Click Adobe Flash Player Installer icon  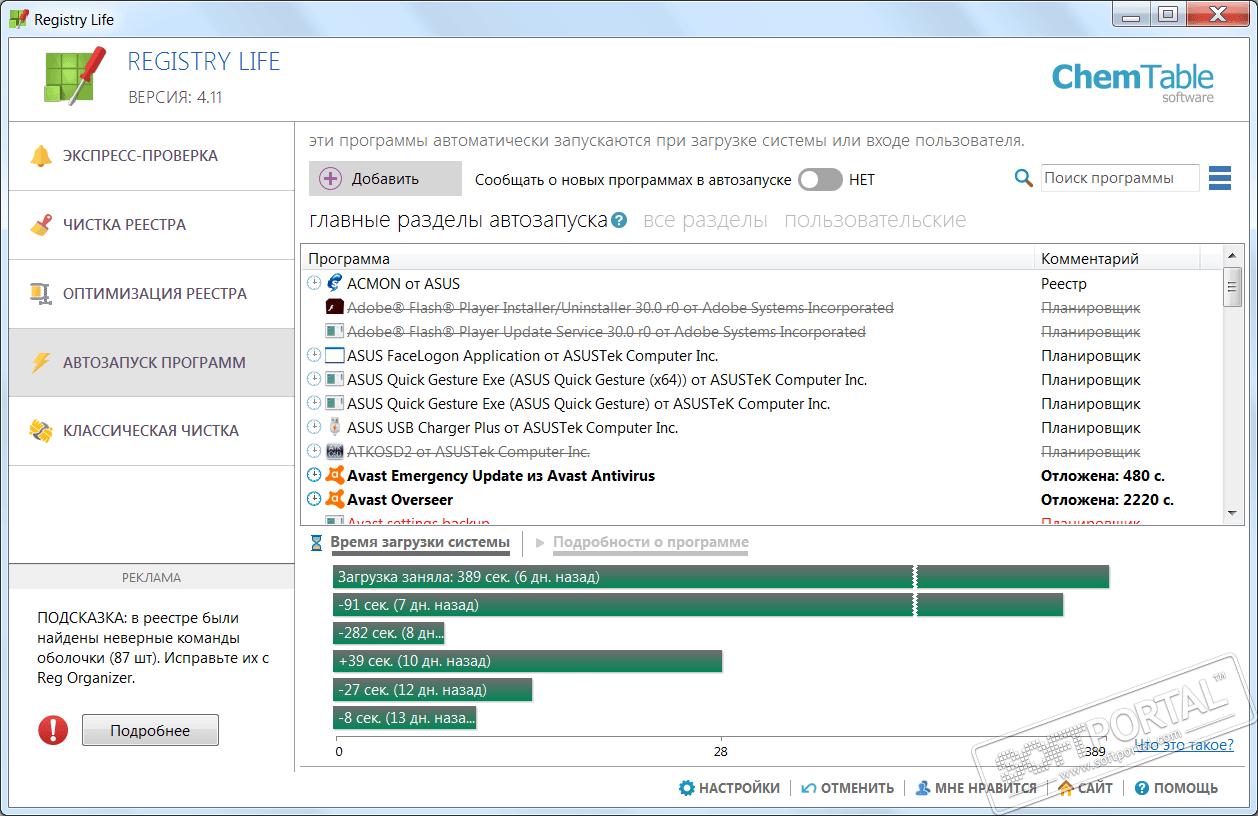[x=335, y=308]
